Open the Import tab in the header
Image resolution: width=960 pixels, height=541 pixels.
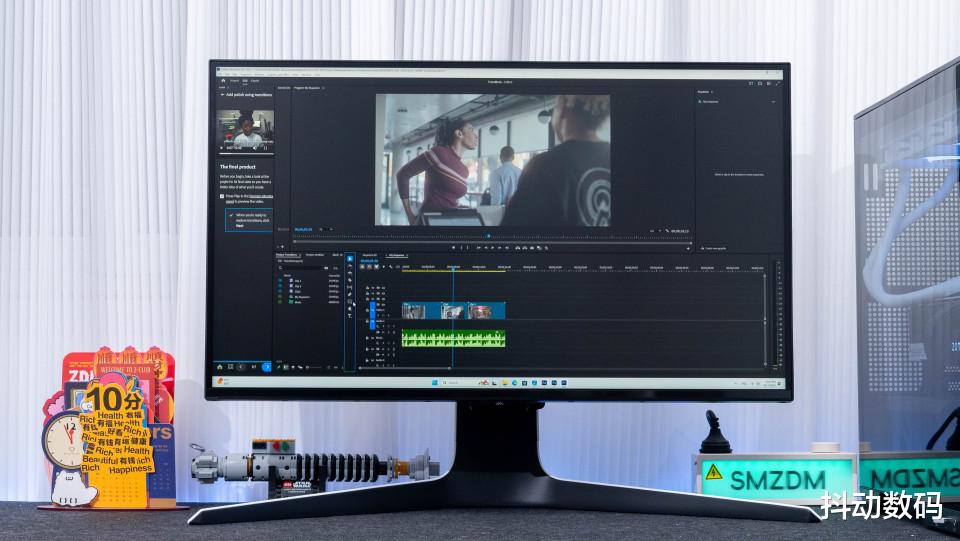234,81
